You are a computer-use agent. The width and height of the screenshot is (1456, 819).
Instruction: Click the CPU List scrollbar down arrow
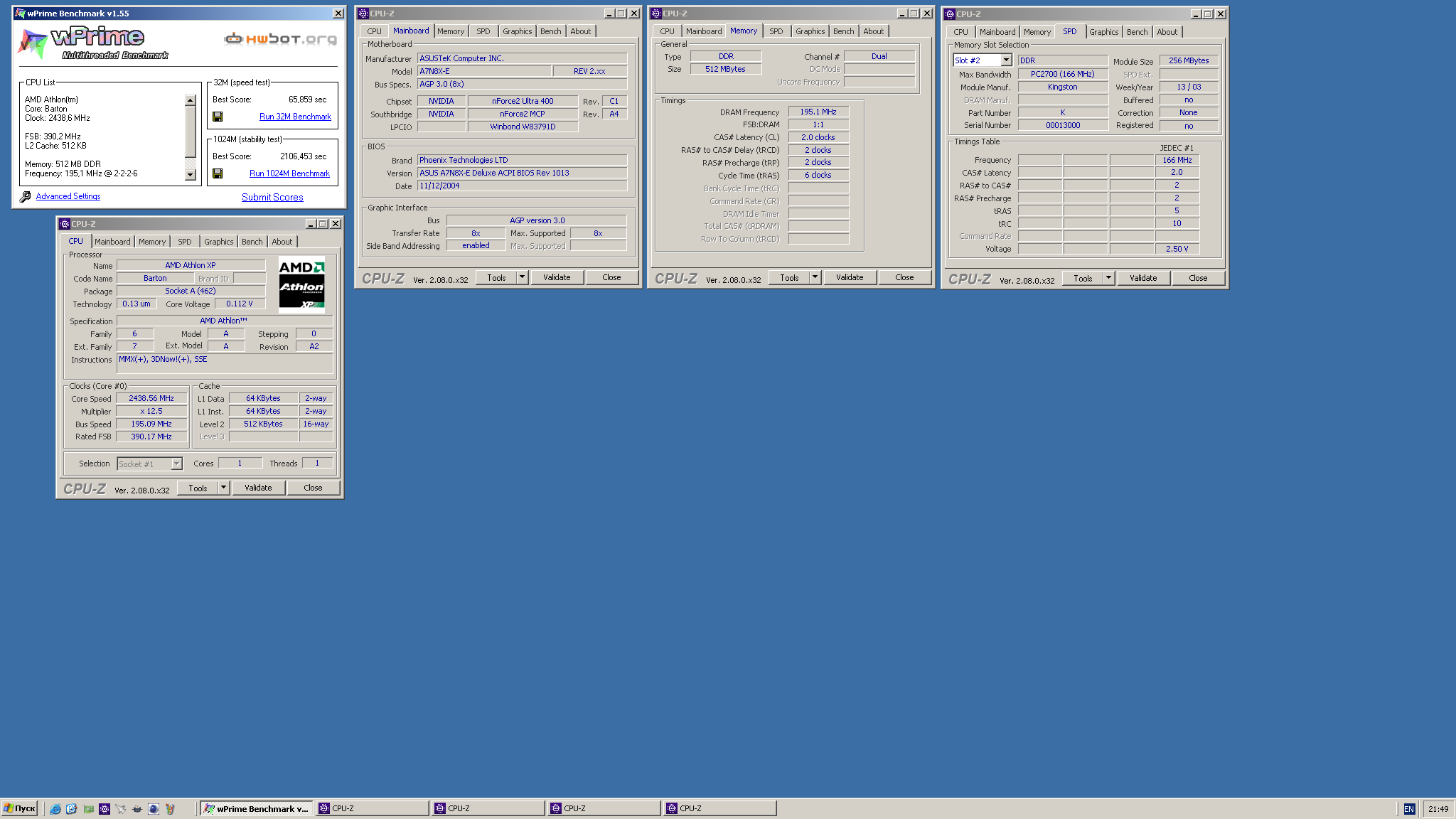click(190, 174)
